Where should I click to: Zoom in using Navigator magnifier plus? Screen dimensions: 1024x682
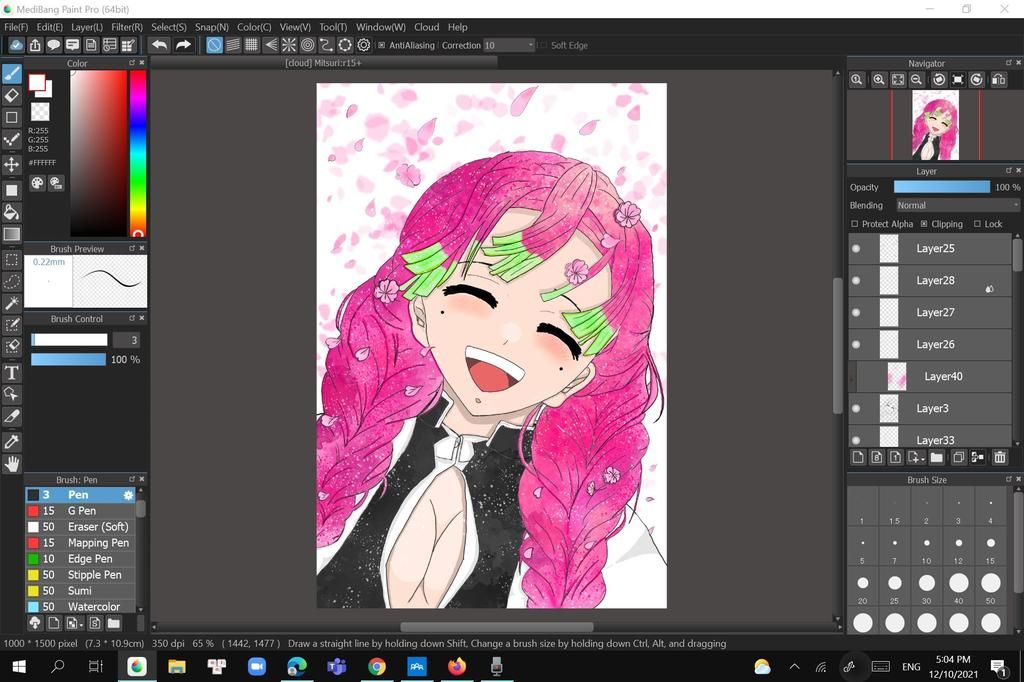[879, 80]
